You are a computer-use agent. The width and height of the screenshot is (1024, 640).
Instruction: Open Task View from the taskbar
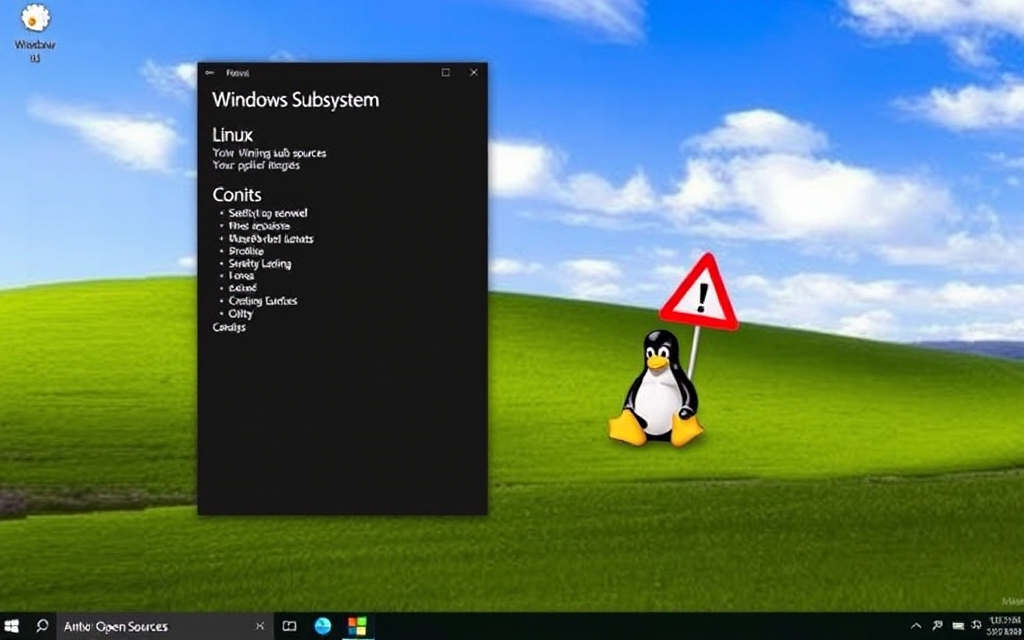click(x=289, y=626)
